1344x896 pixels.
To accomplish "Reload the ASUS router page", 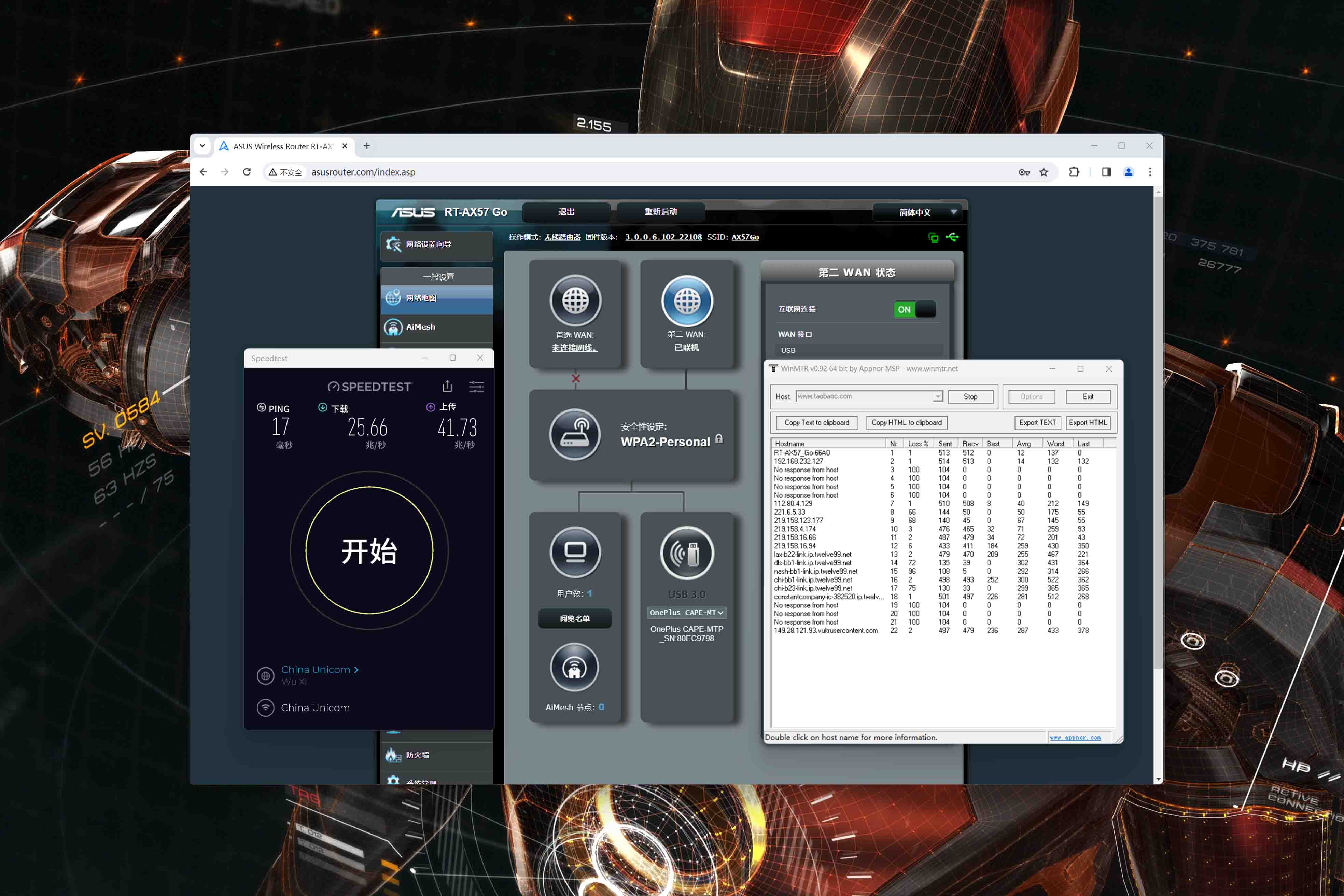I will pos(247,172).
